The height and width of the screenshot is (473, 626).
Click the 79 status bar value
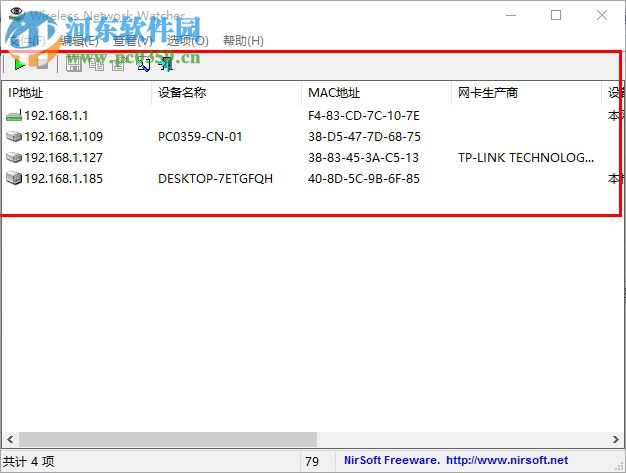coord(312,461)
